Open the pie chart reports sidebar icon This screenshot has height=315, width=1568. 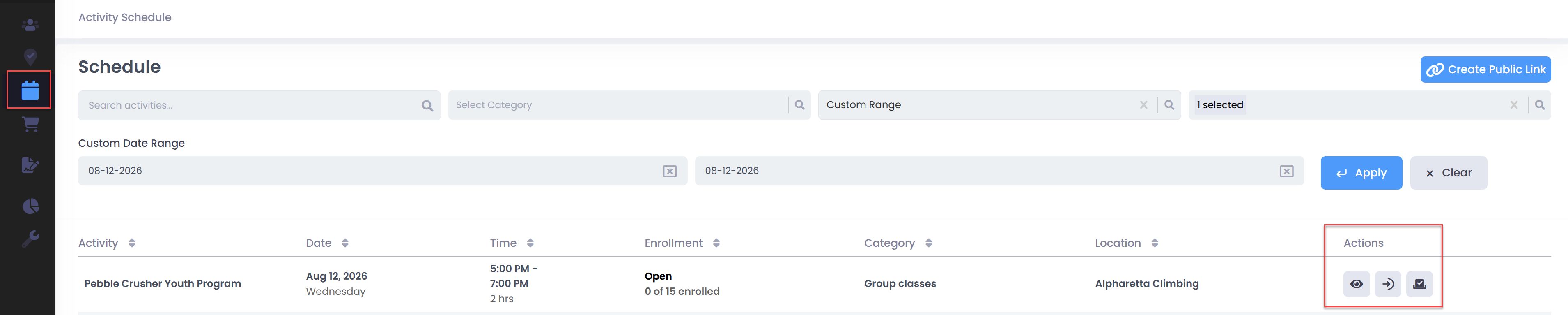[x=30, y=206]
